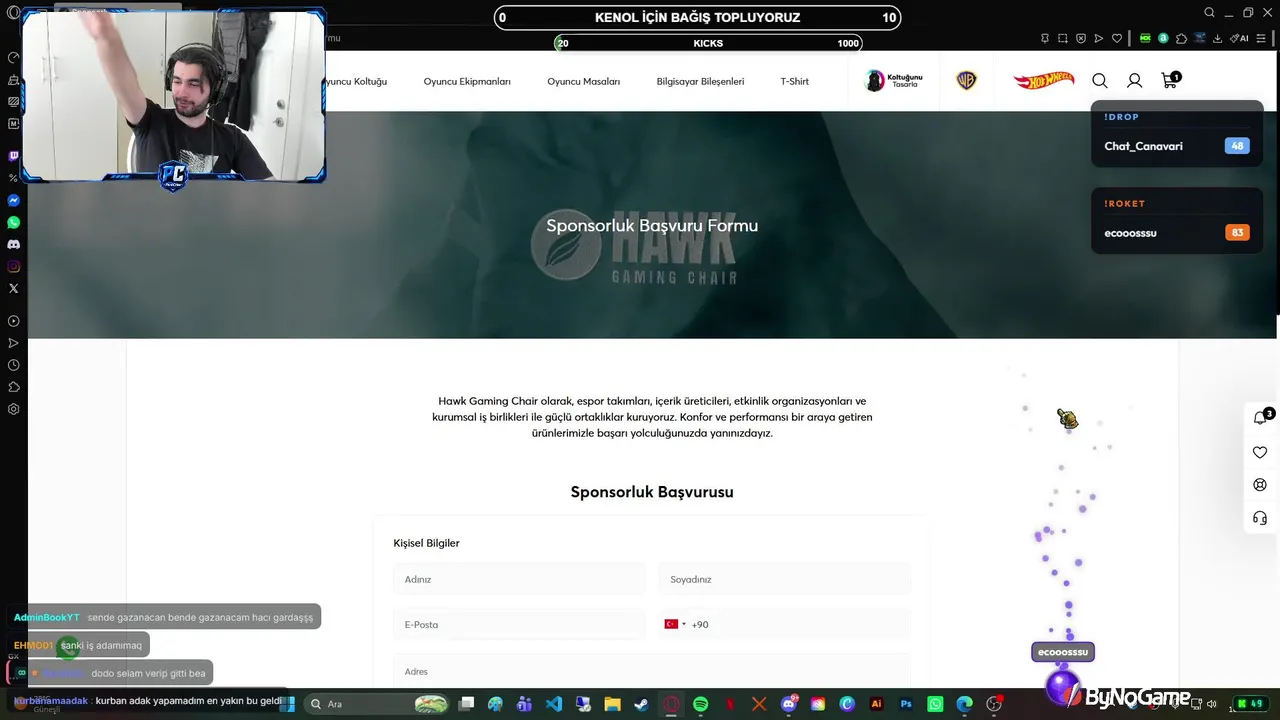Screen dimensions: 1280x720
Task: Open Spotify from the taskbar
Action: (x=700, y=704)
